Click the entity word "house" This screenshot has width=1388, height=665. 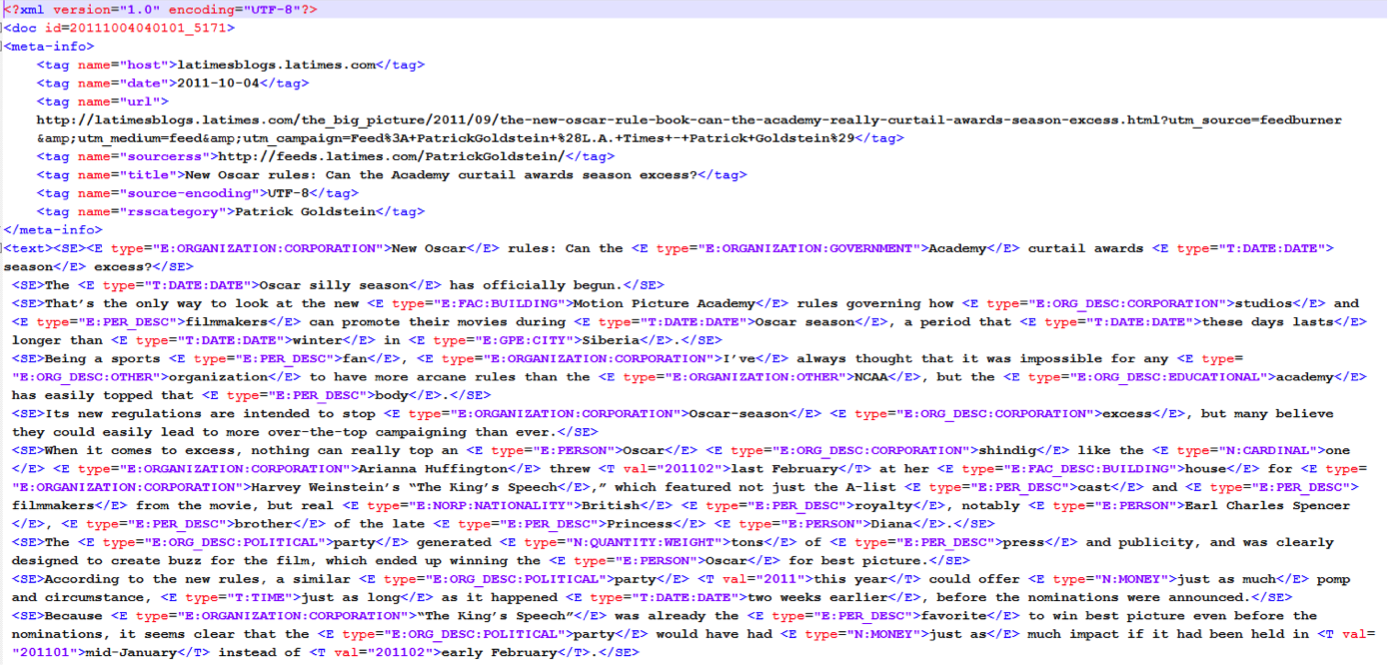coord(1210,468)
